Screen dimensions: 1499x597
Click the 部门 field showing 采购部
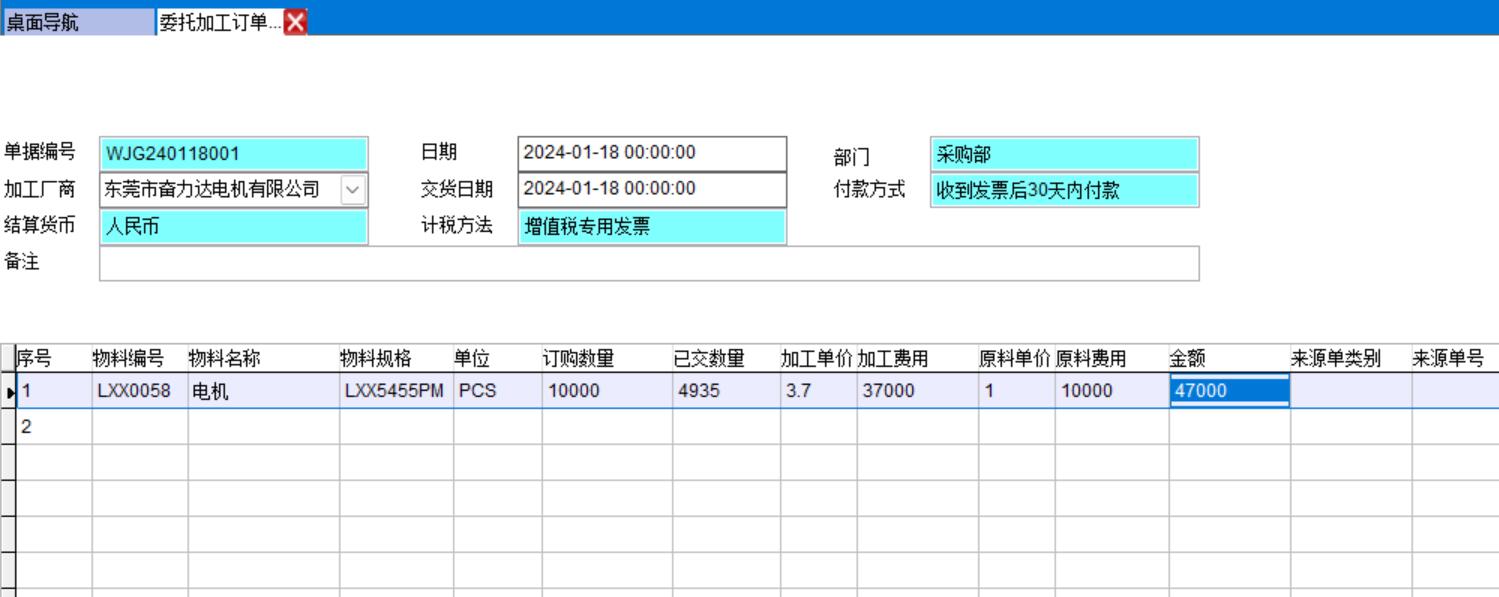click(1064, 154)
